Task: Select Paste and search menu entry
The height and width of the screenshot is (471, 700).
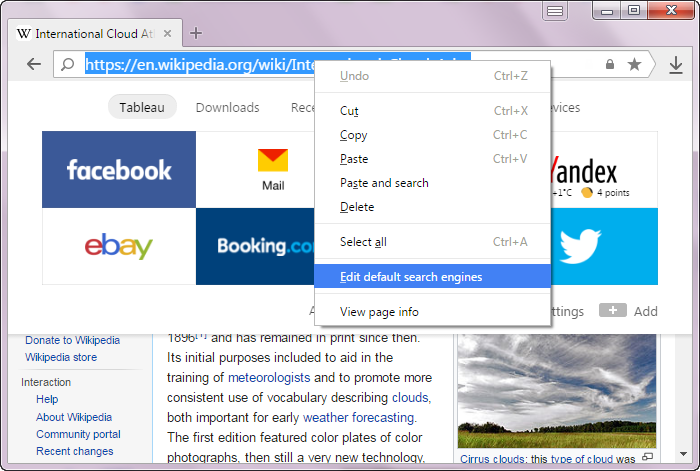Action: point(432,183)
